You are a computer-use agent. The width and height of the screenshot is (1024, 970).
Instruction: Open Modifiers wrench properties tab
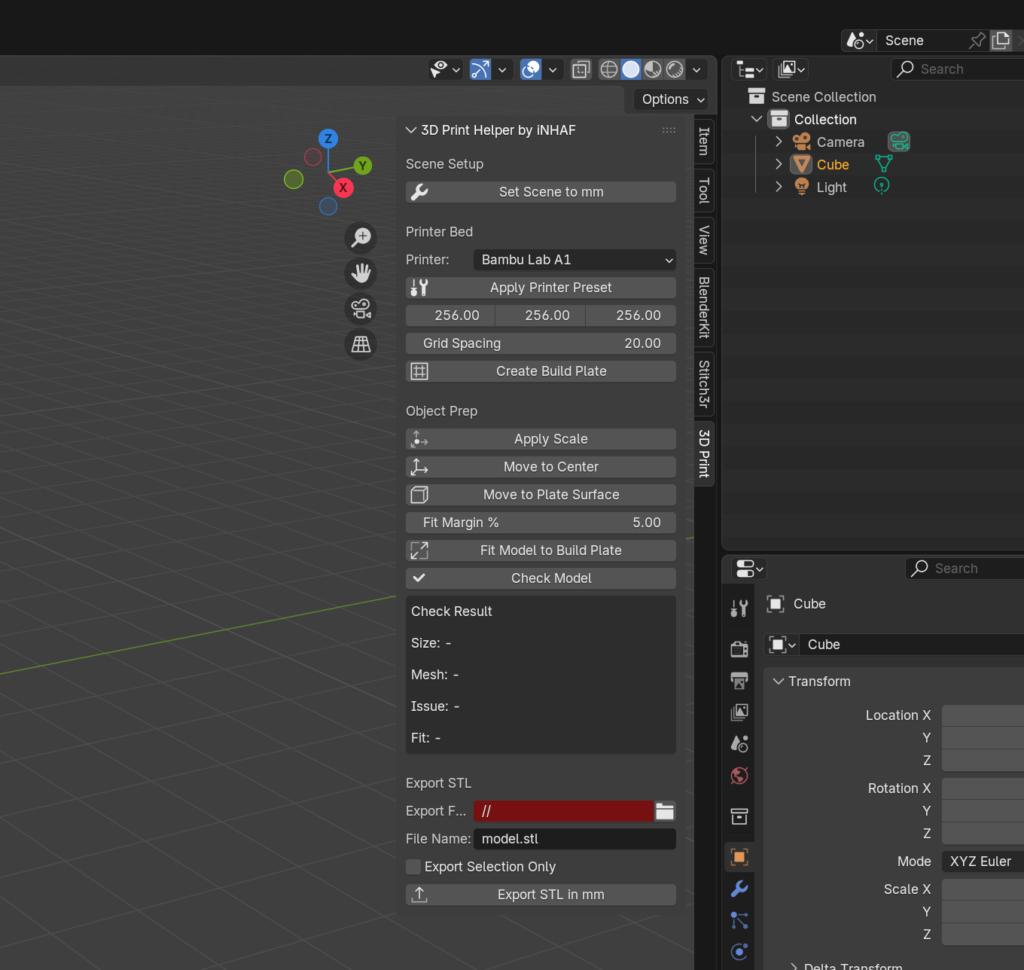739,888
